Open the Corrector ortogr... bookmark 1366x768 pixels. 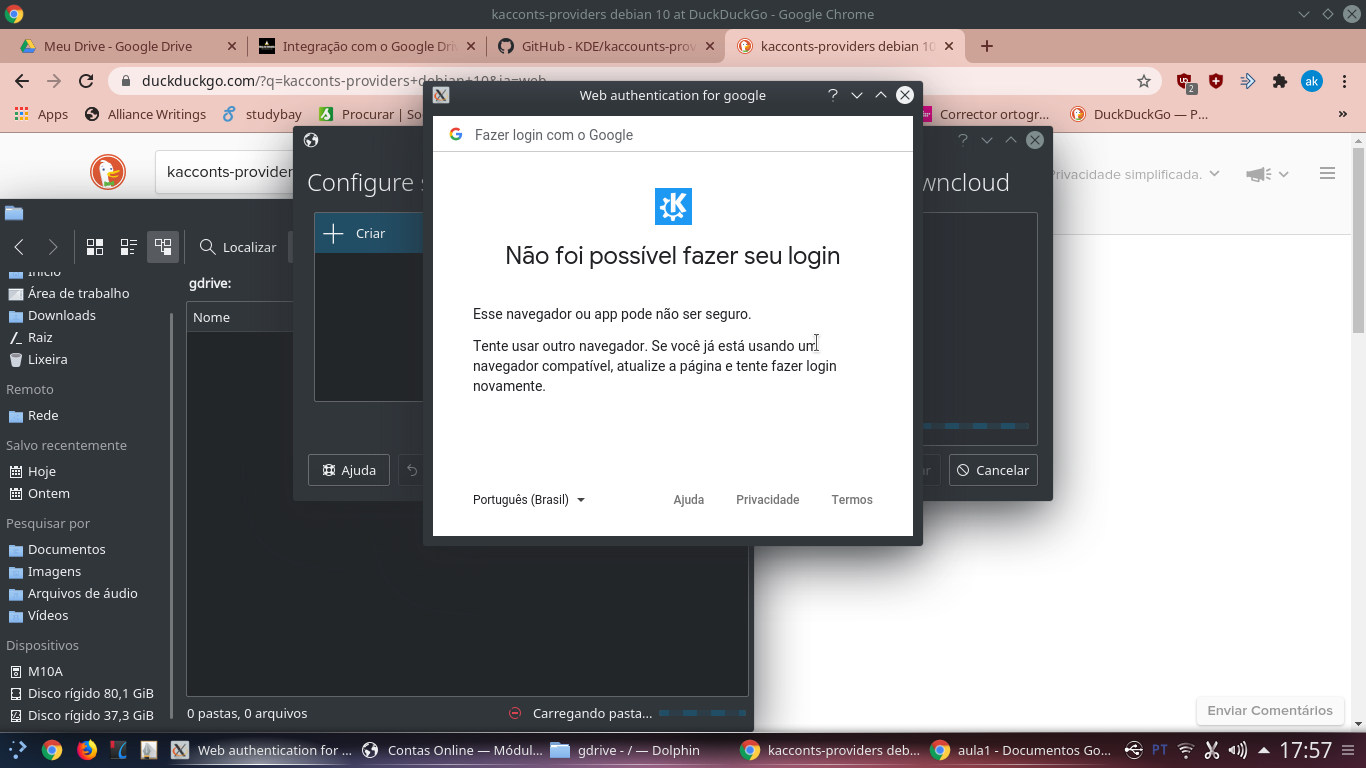pyautogui.click(x=984, y=114)
